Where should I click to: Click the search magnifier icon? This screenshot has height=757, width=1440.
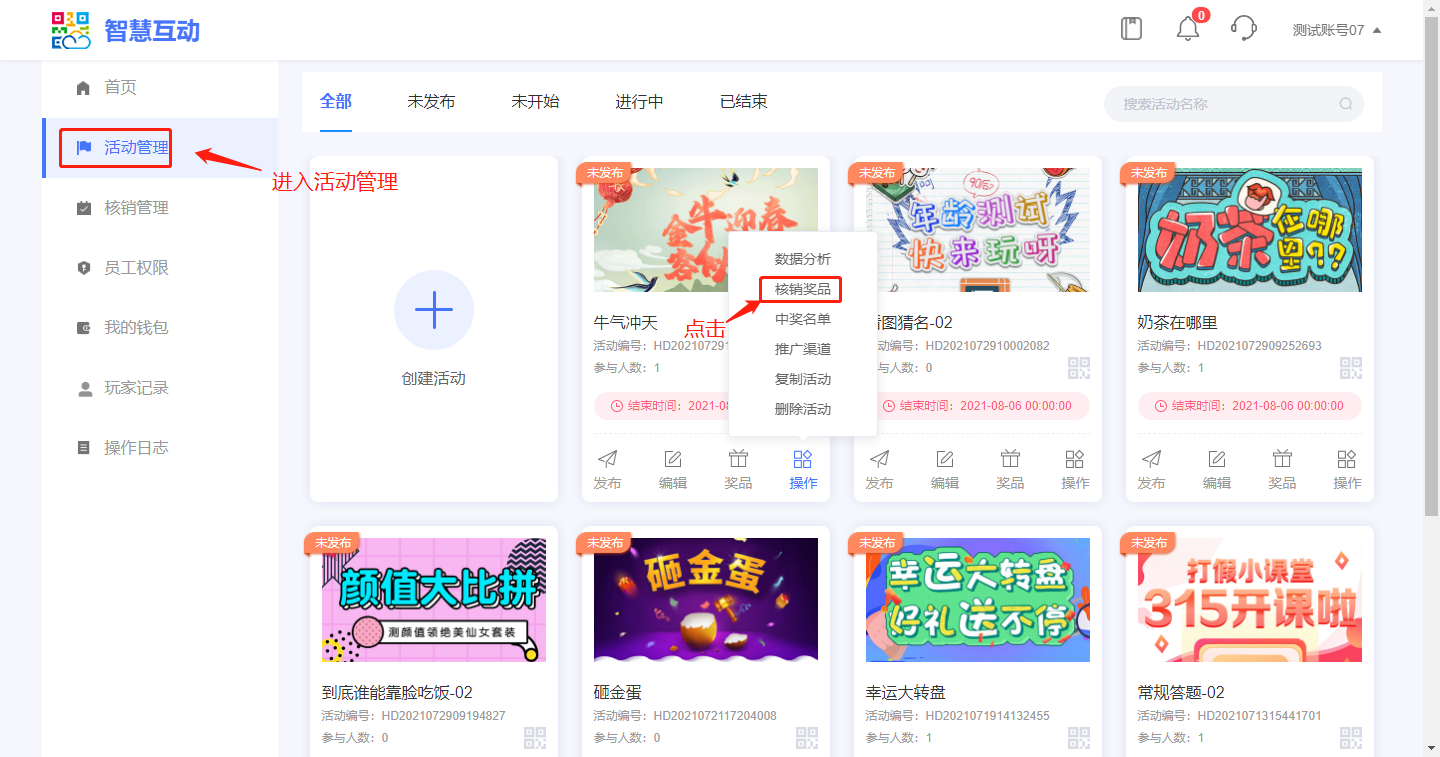tap(1345, 104)
